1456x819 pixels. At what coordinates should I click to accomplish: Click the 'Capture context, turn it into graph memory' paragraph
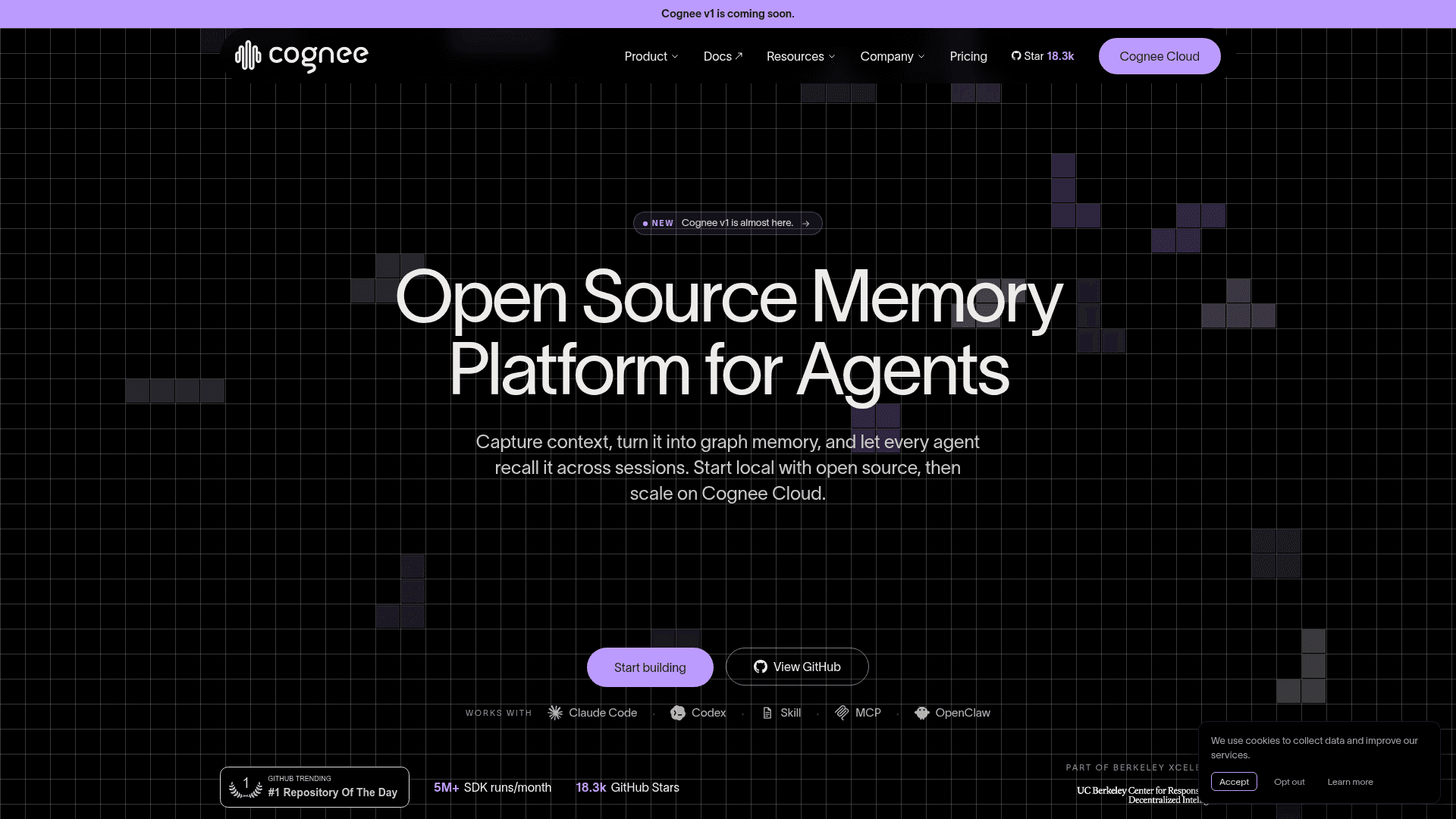[x=728, y=468]
